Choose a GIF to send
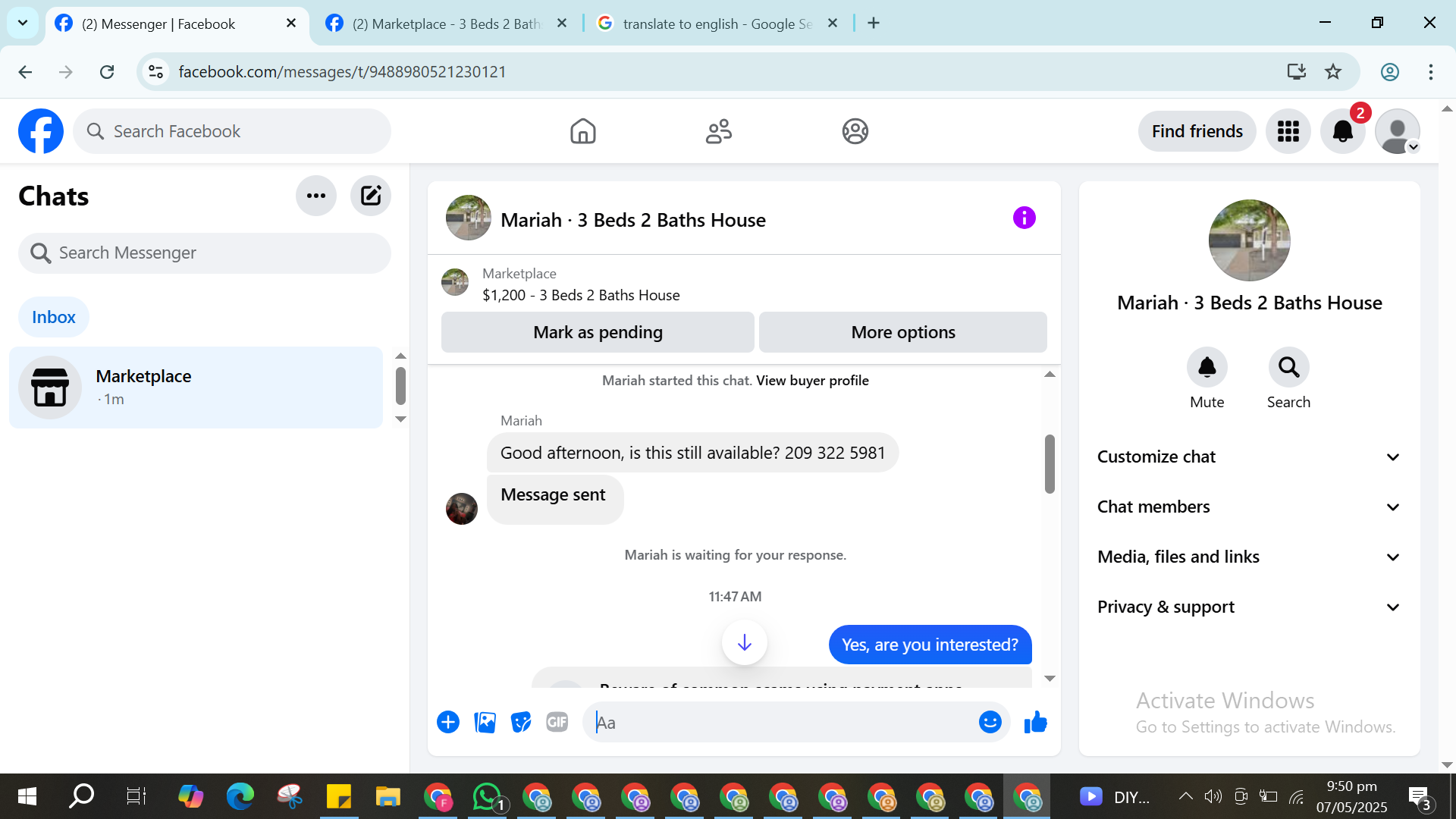 (557, 723)
